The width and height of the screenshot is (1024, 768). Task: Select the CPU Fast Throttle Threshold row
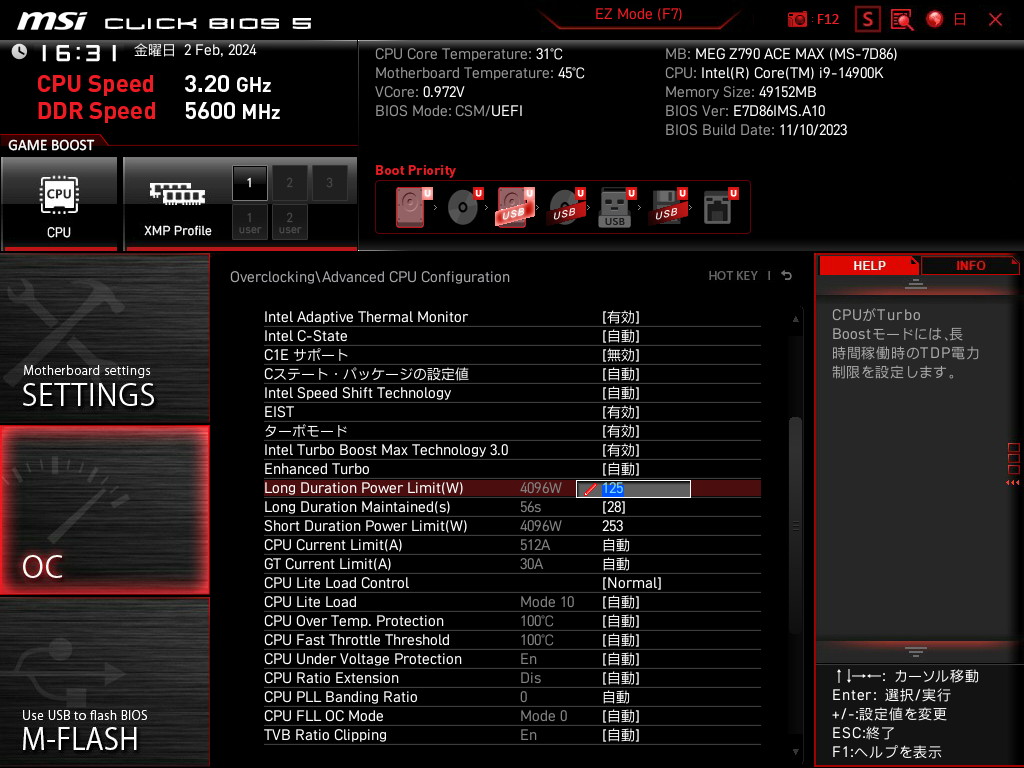click(512, 640)
